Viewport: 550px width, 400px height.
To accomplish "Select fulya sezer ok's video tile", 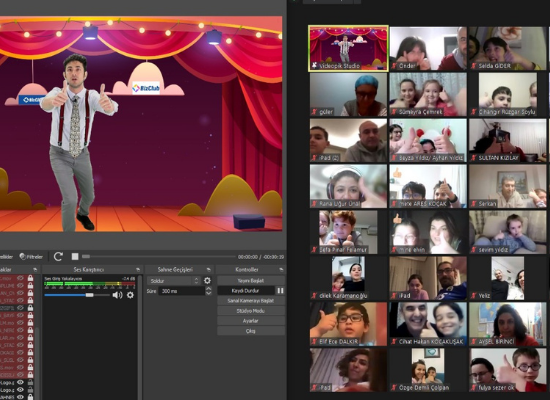I will pyautogui.click(x=507, y=370).
